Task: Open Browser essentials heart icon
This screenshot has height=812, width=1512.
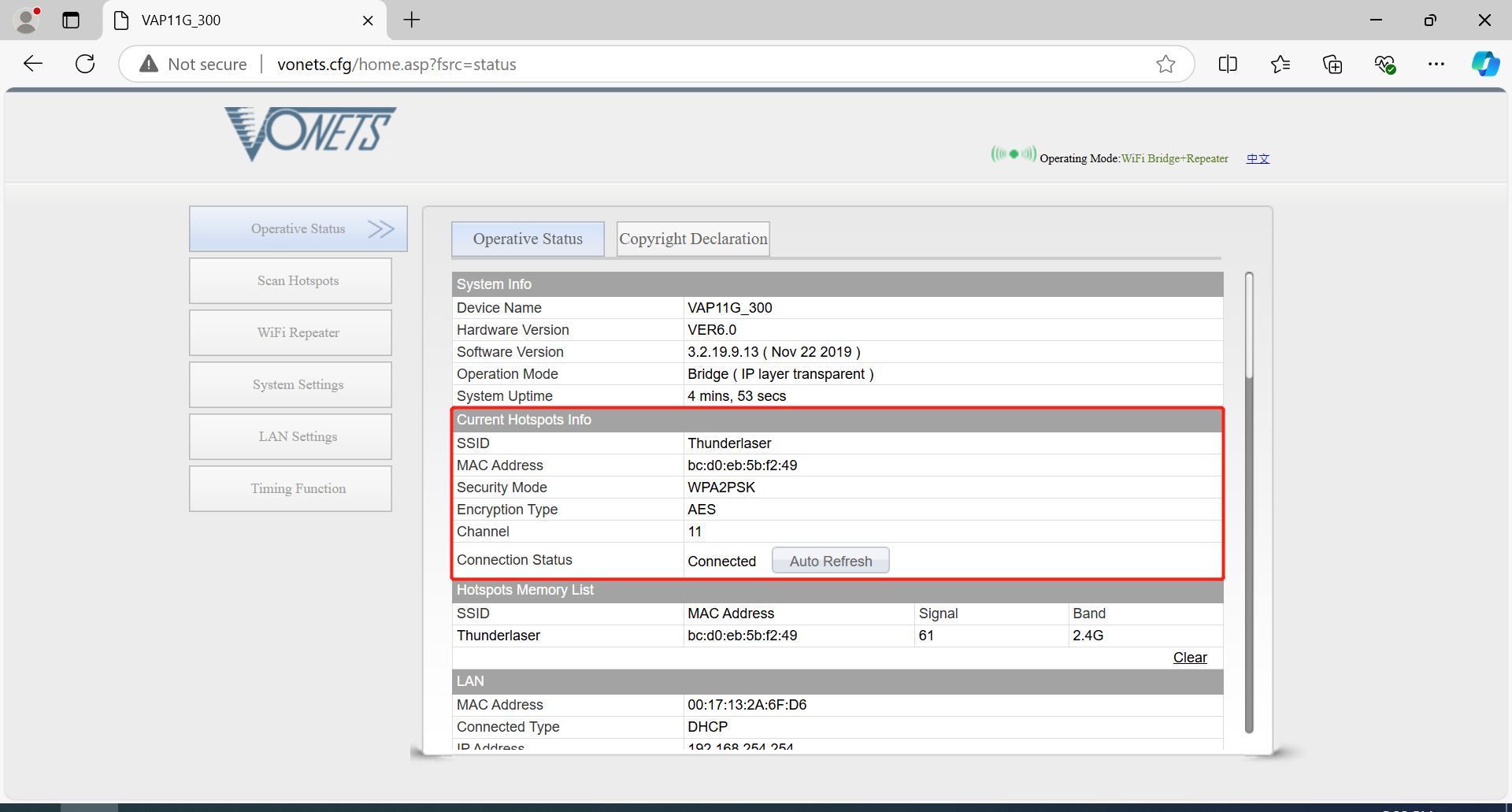Action: [1385, 64]
